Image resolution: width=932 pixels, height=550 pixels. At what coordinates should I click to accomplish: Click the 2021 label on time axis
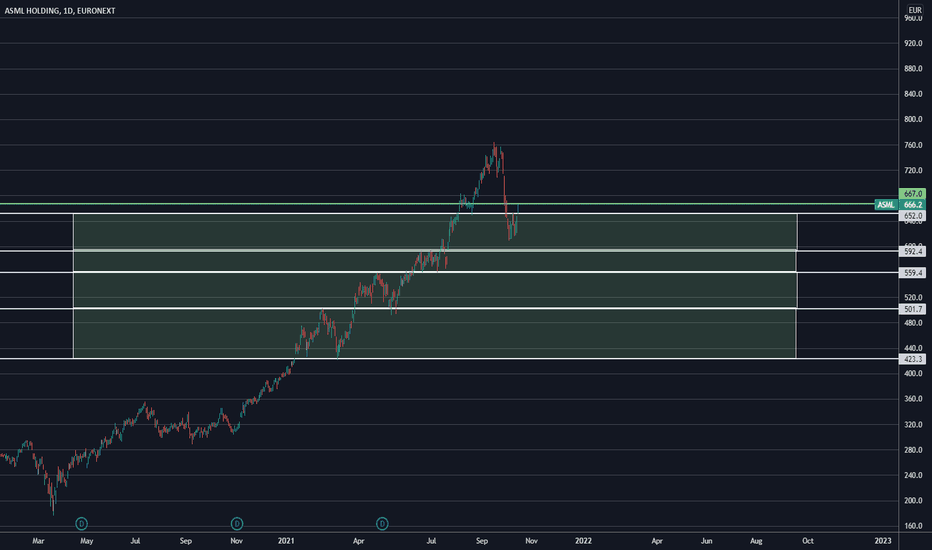[x=286, y=540]
